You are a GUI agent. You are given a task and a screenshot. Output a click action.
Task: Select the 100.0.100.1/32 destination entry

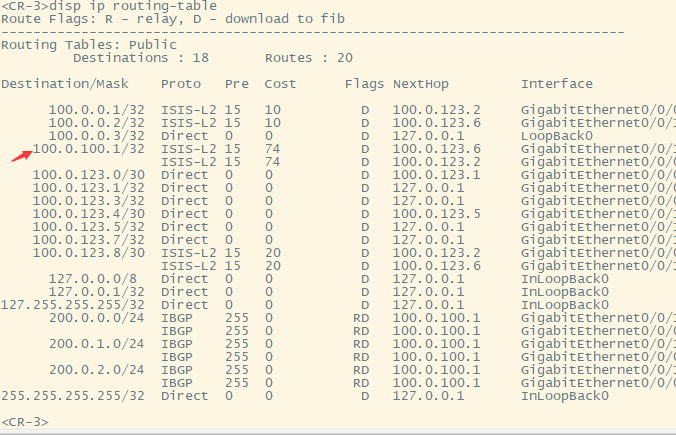88,148
